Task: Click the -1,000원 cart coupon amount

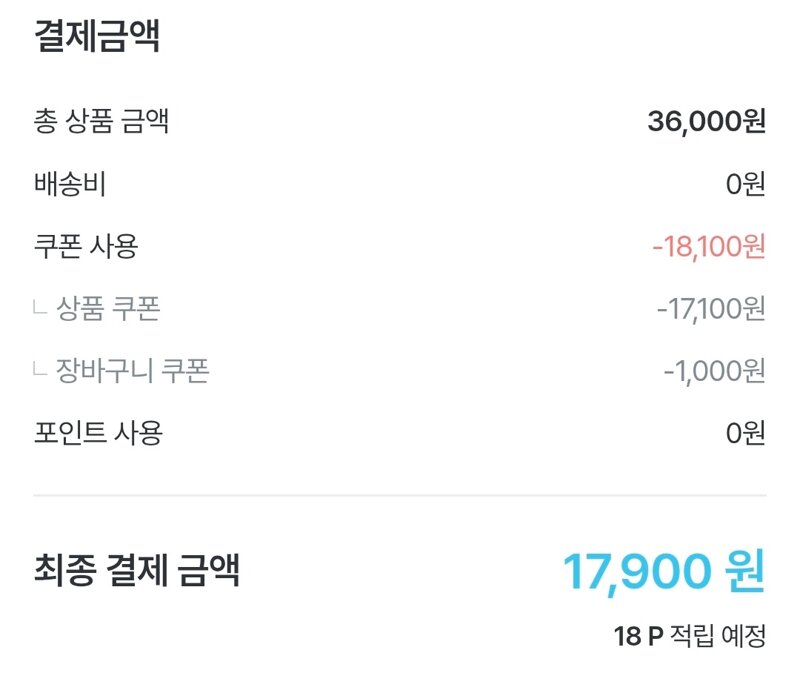Action: [715, 371]
